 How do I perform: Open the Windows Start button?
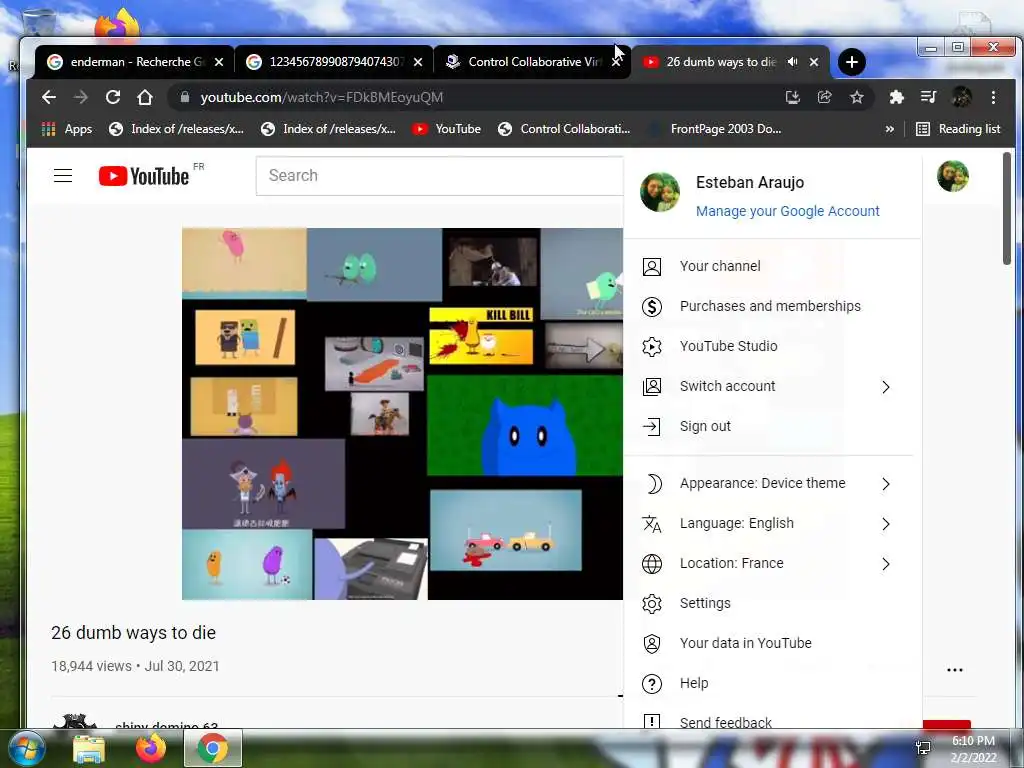tap(27, 748)
